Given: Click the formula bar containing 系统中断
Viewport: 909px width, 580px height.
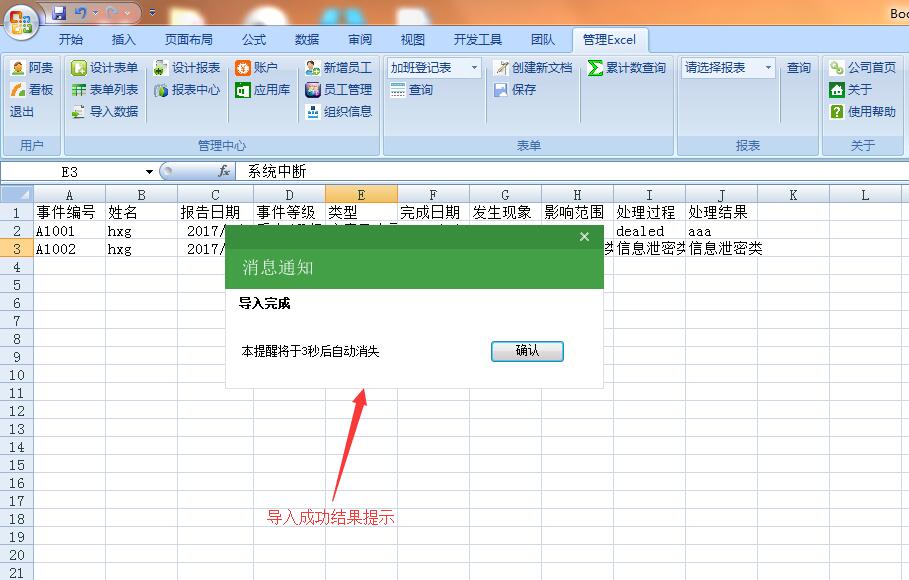Looking at the screenshot, I should pos(571,171).
